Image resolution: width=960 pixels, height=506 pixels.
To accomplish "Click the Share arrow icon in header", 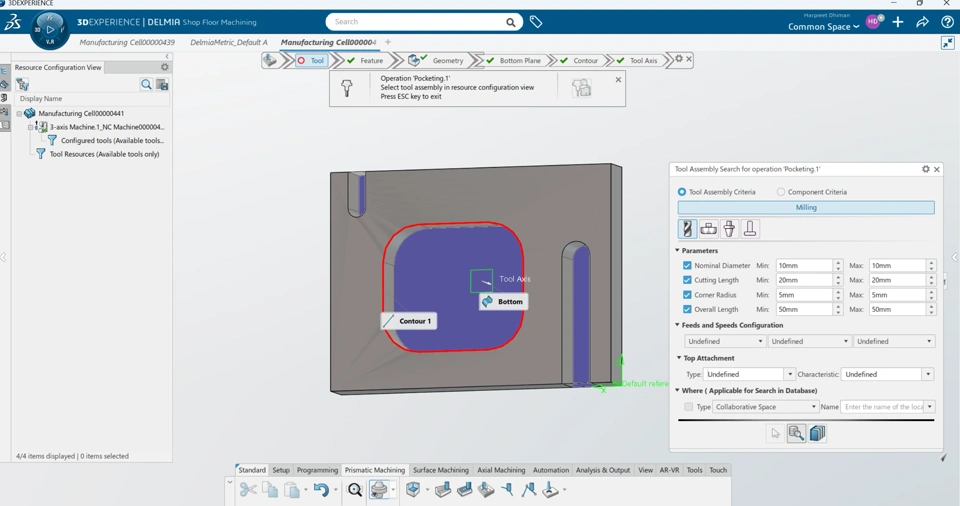I will coord(922,22).
